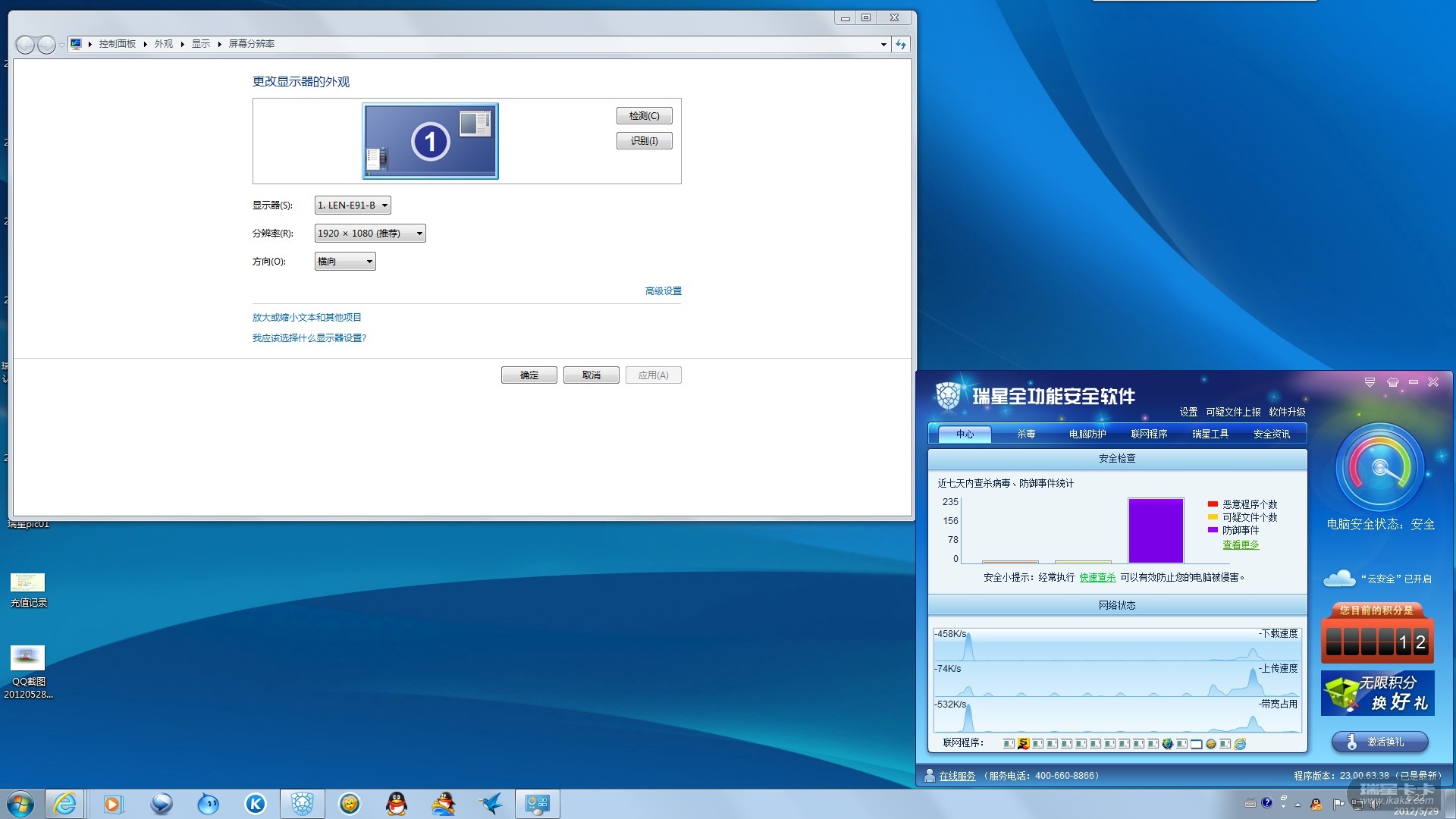Screen dimensions: 1456x819
Task: Click the Internet Explorer icon in network programs row
Action: tap(1240, 744)
